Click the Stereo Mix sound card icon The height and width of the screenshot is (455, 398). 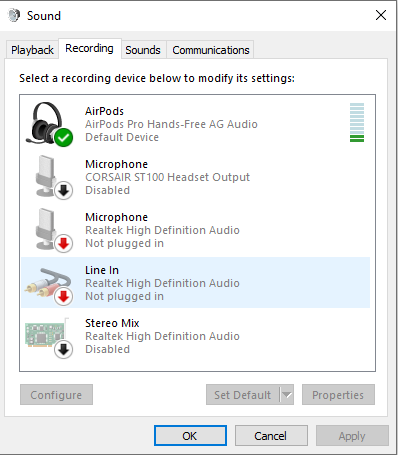pos(49,338)
